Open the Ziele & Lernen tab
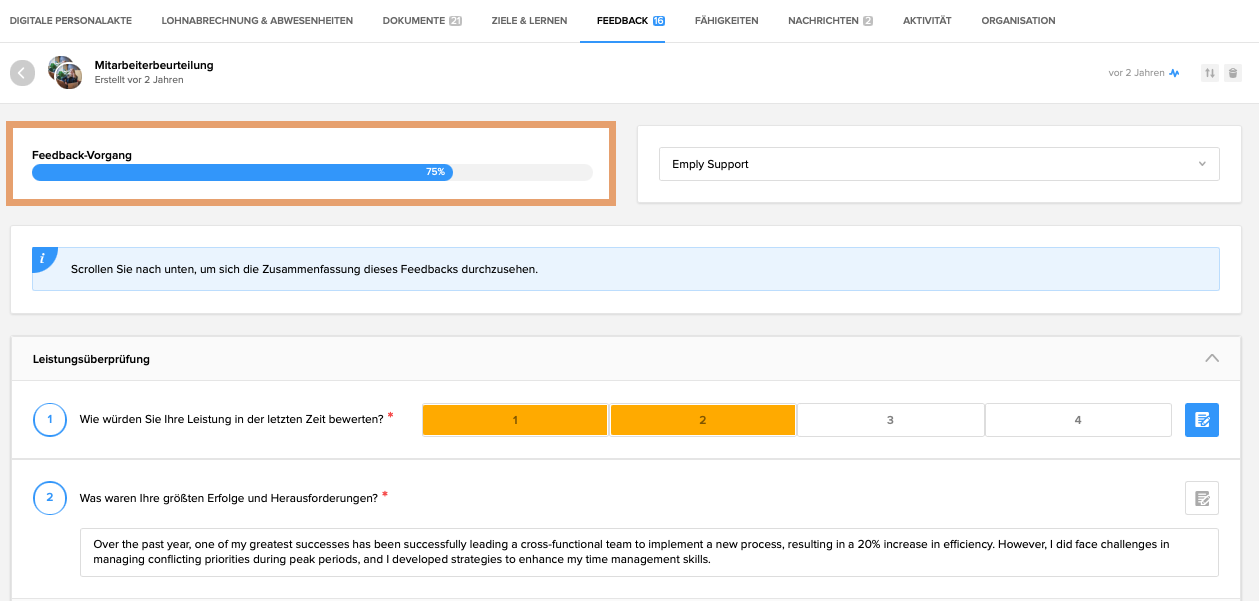This screenshot has width=1259, height=601. point(529,21)
